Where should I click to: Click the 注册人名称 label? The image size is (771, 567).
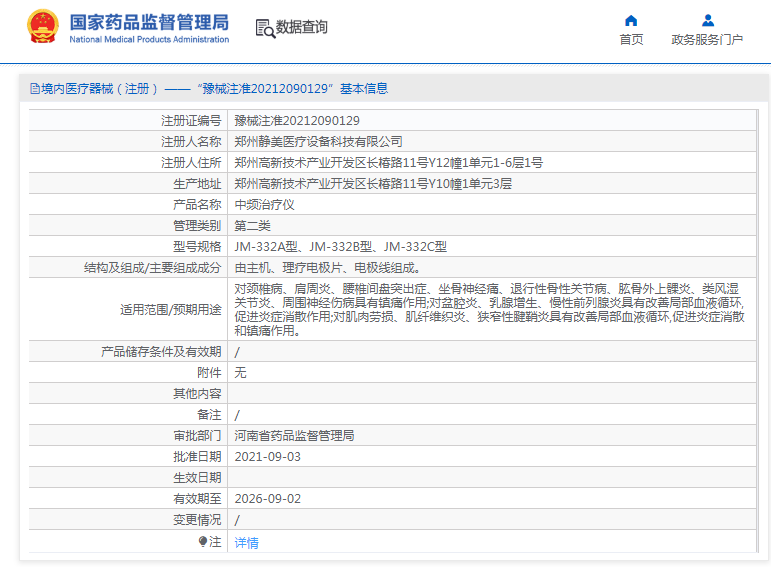tap(191, 142)
